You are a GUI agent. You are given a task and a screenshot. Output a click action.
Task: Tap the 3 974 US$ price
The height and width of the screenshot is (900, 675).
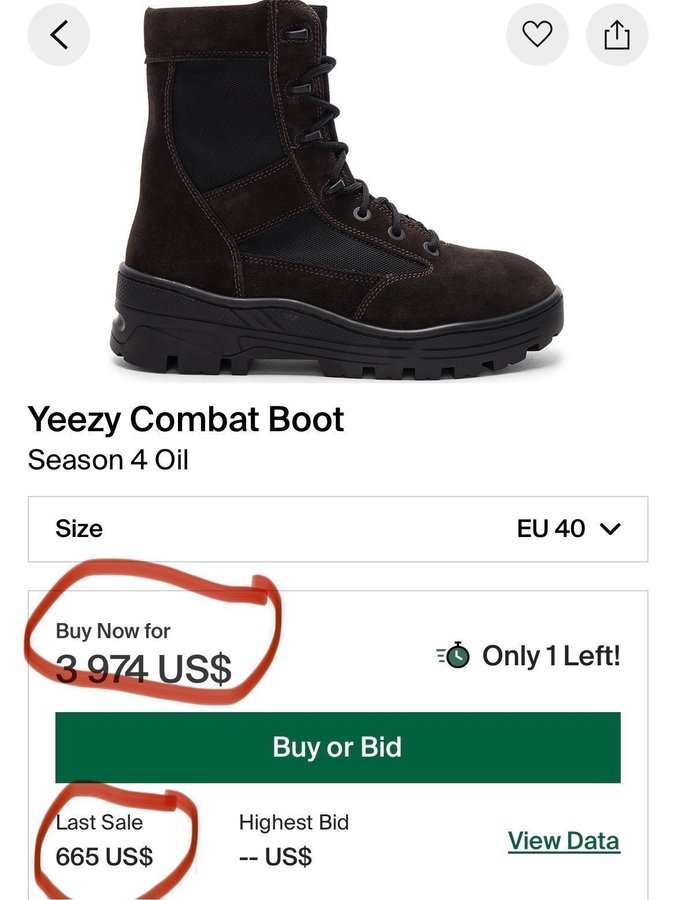pyautogui.click(x=143, y=669)
